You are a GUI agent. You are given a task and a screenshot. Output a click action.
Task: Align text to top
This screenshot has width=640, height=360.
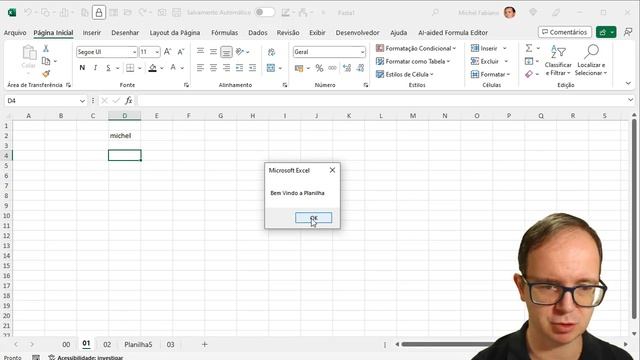(x=200, y=51)
